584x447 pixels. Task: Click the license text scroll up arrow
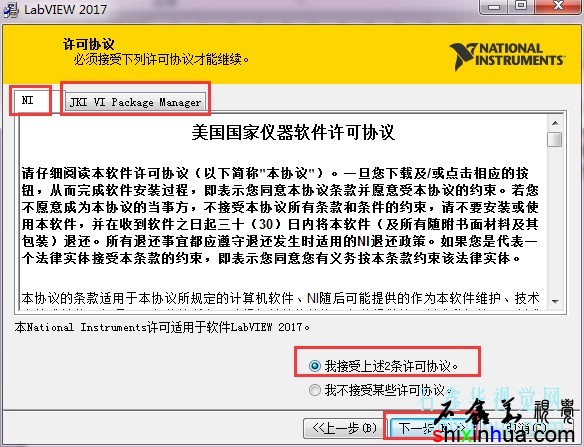pyautogui.click(x=555, y=123)
